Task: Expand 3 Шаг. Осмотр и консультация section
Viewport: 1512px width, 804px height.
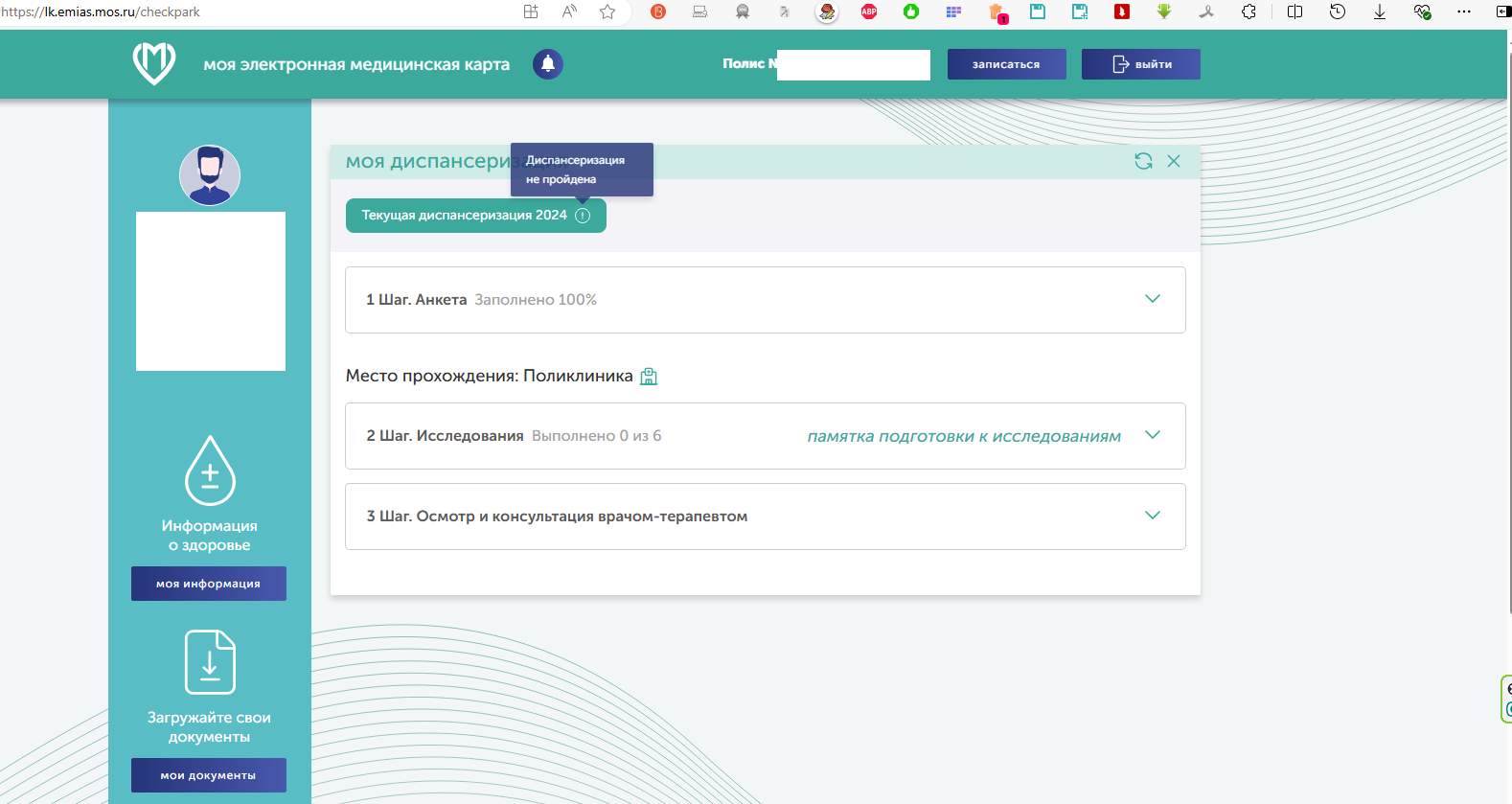Action: pos(1153,516)
